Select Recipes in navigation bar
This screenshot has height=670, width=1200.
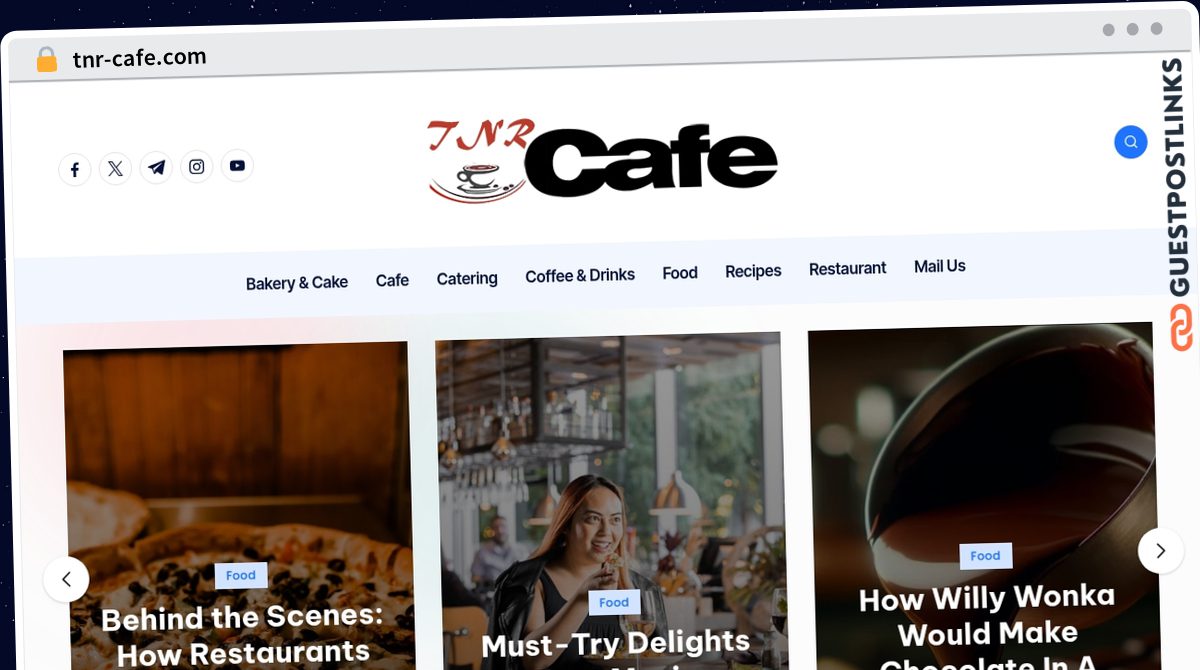[x=753, y=271]
